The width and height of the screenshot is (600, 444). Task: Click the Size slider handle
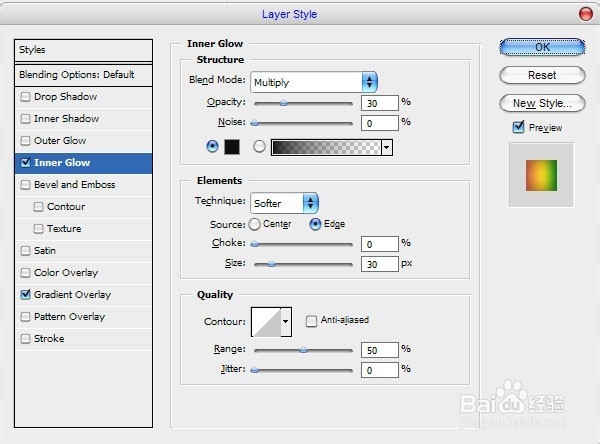coord(271,264)
